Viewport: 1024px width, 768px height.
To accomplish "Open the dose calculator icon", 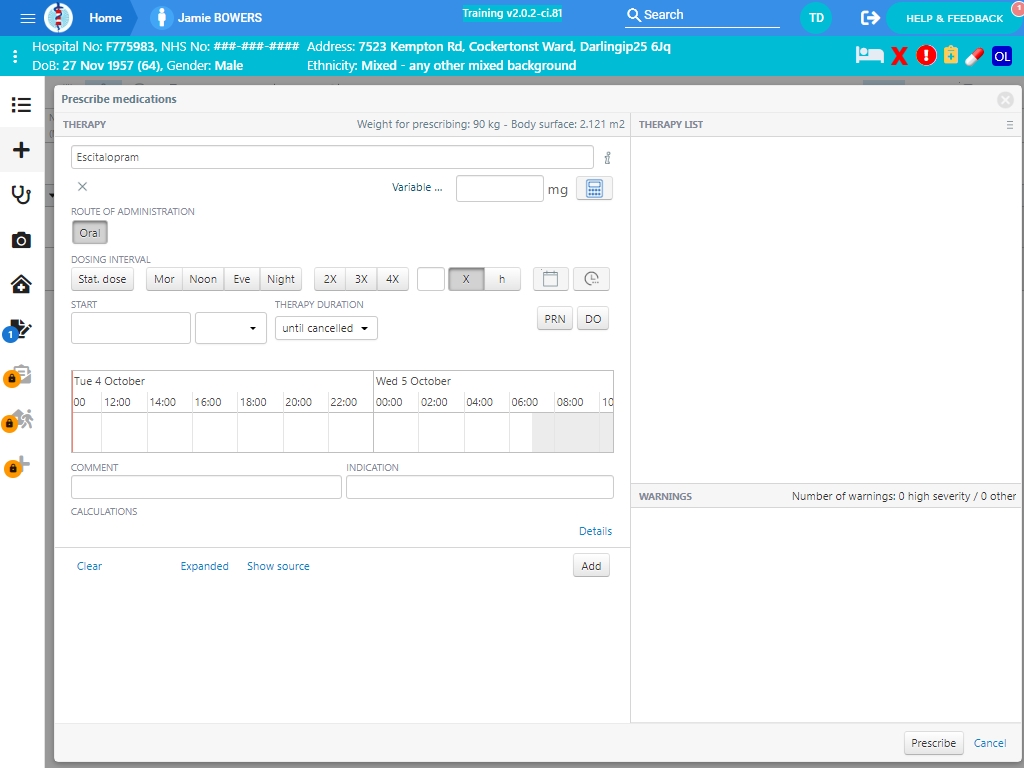I will coord(594,188).
